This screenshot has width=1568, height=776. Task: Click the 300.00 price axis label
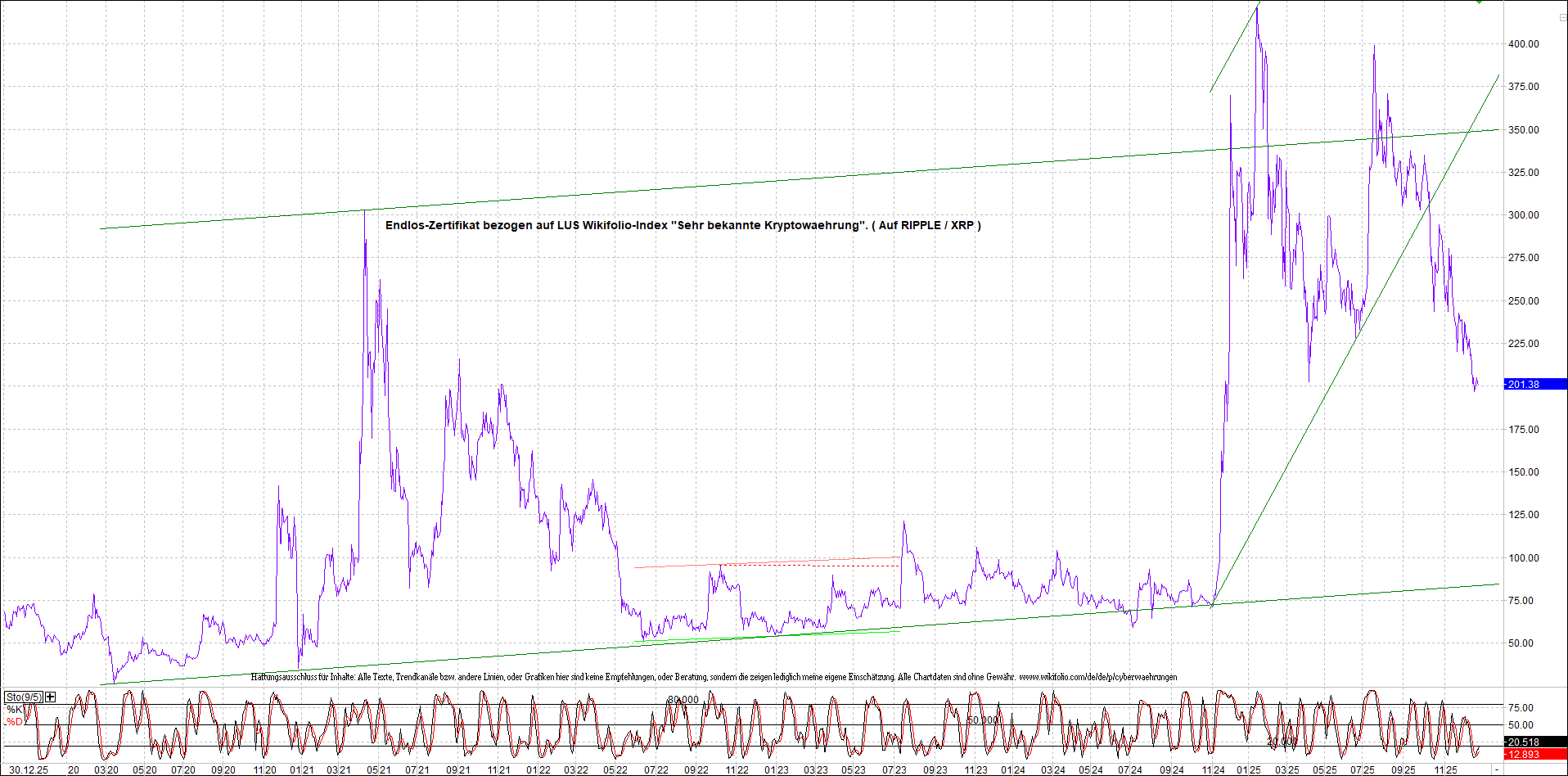[x=1523, y=215]
